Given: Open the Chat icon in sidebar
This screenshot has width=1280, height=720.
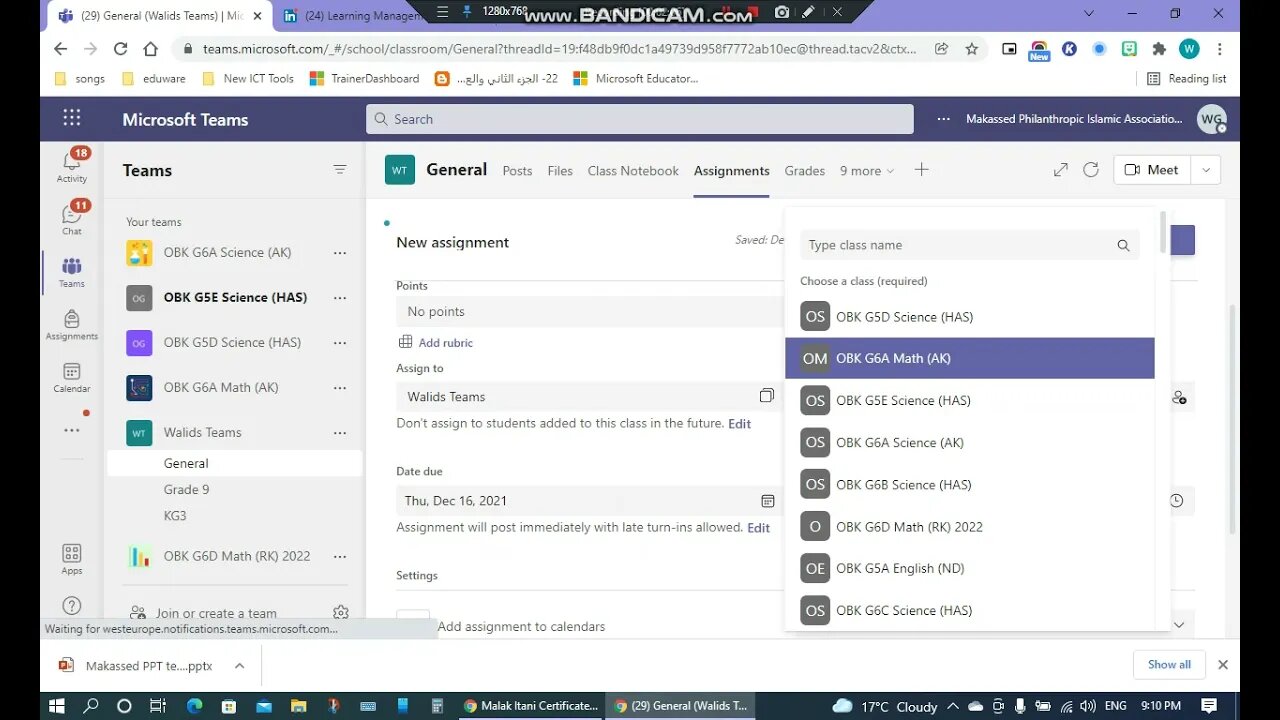Looking at the screenshot, I should 72,218.
